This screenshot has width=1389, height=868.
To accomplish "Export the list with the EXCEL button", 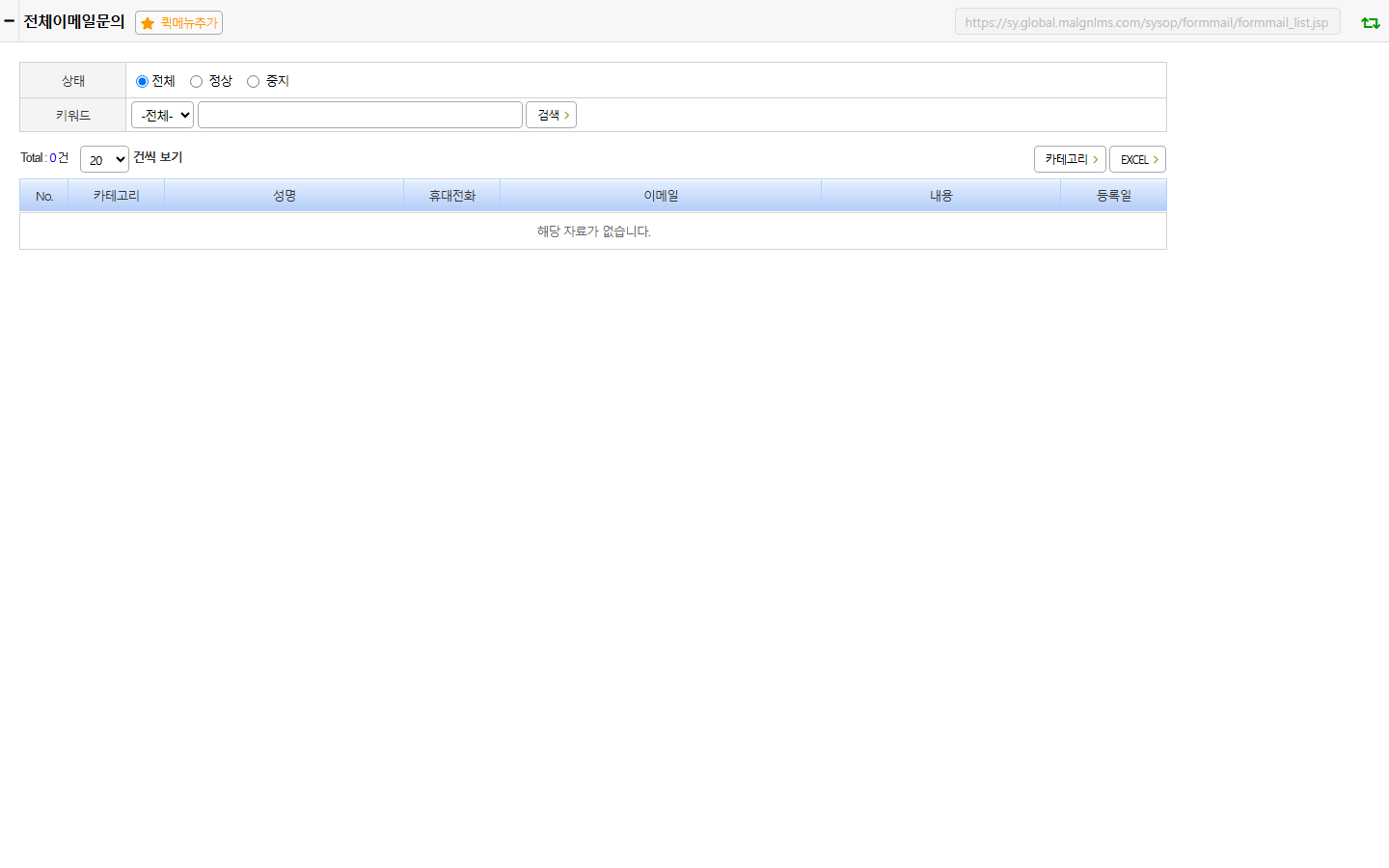I will tap(1137, 159).
